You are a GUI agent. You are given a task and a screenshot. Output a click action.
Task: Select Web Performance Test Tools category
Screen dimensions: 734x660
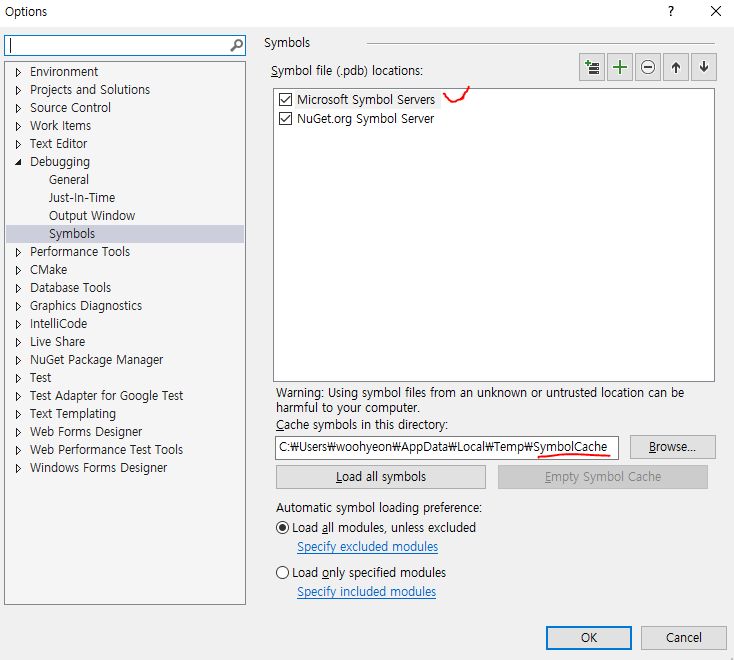[106, 450]
